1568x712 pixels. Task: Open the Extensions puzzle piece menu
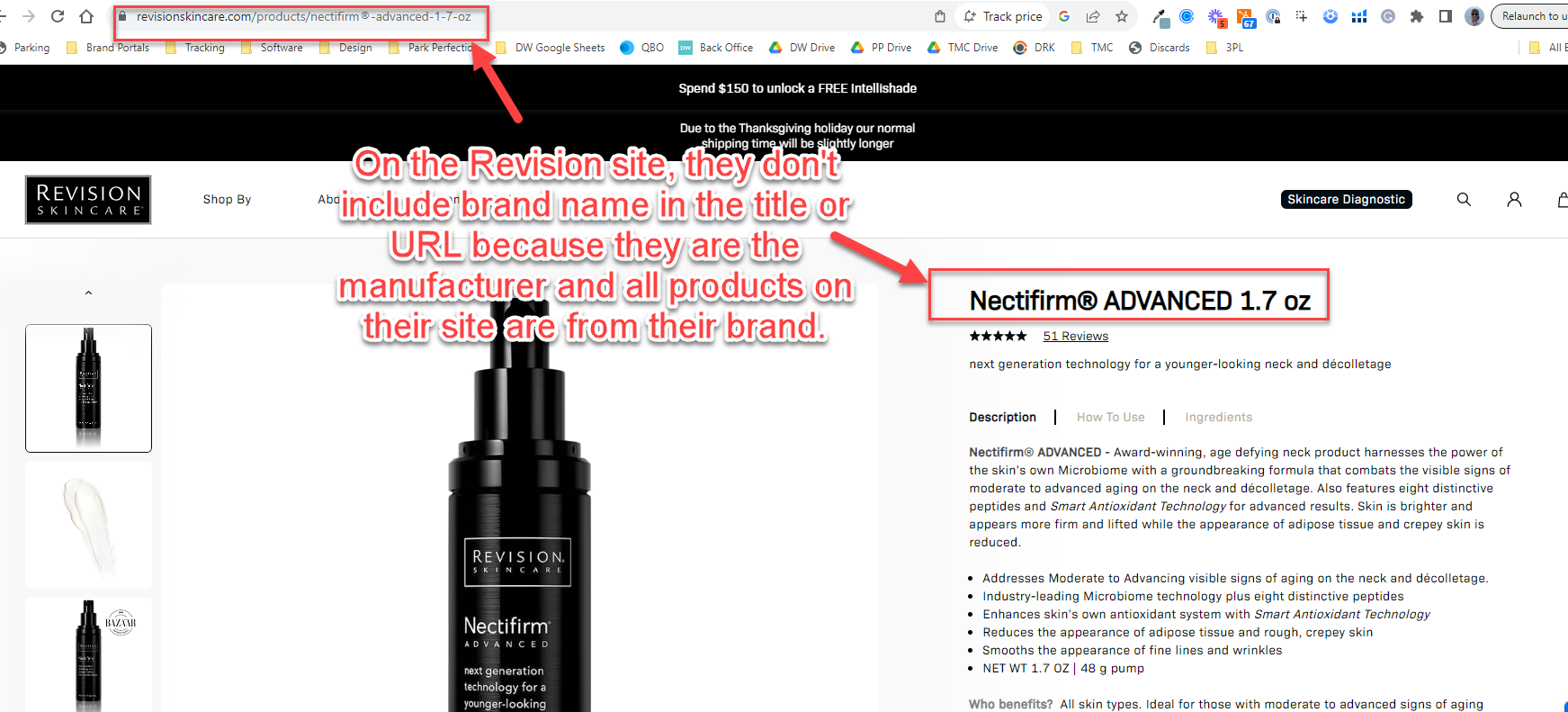1417,16
